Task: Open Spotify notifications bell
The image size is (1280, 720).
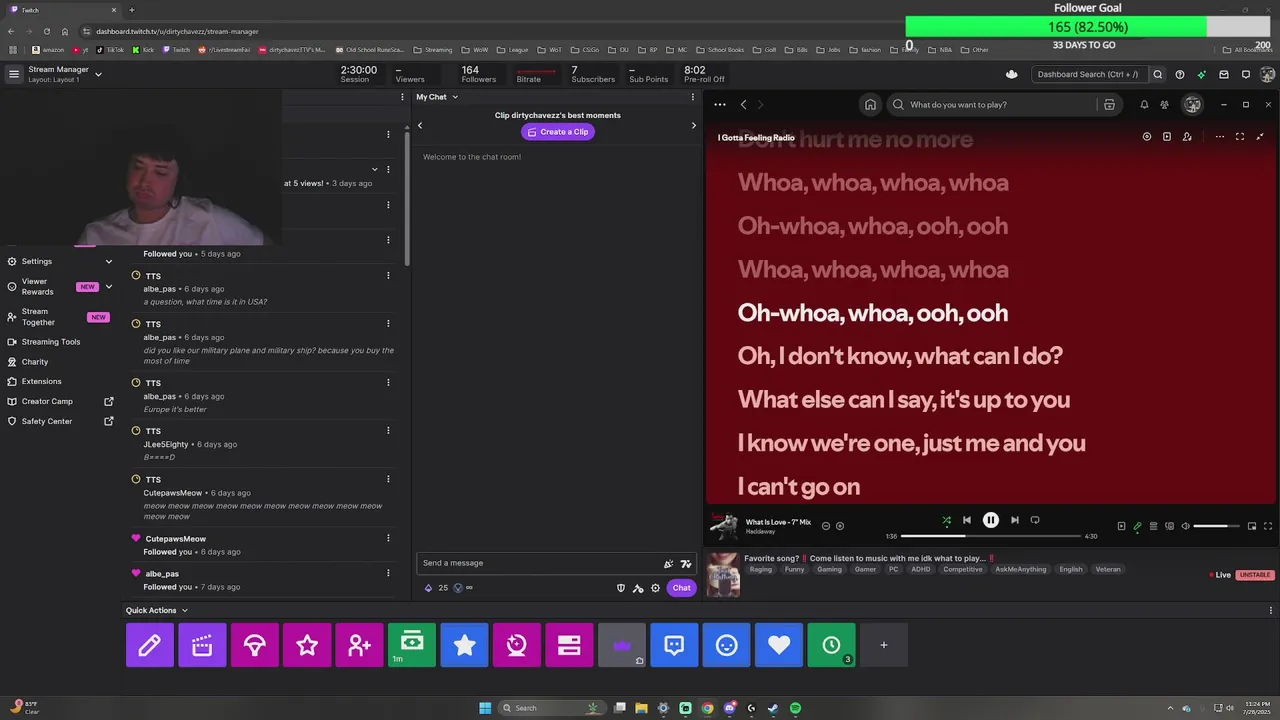Action: pos(1144,104)
